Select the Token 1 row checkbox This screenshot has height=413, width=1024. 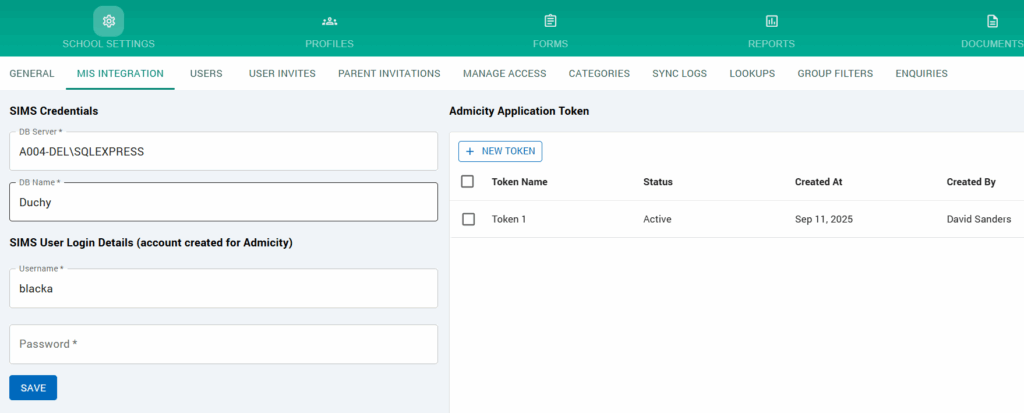468,219
